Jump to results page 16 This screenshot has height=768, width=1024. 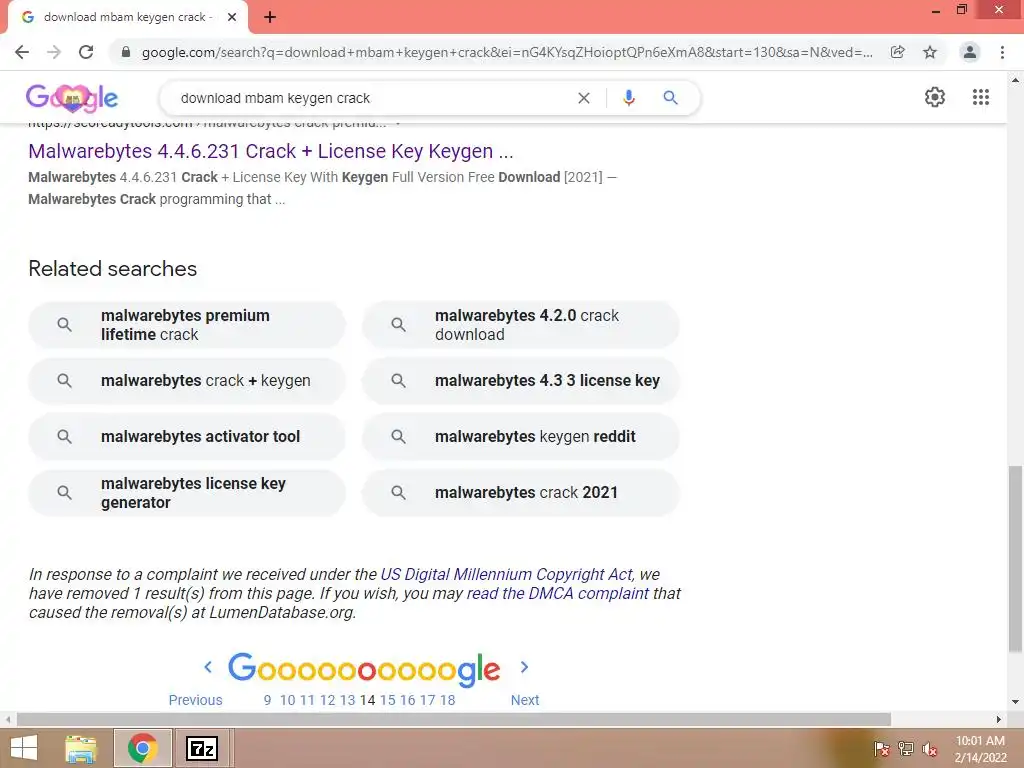click(408, 700)
